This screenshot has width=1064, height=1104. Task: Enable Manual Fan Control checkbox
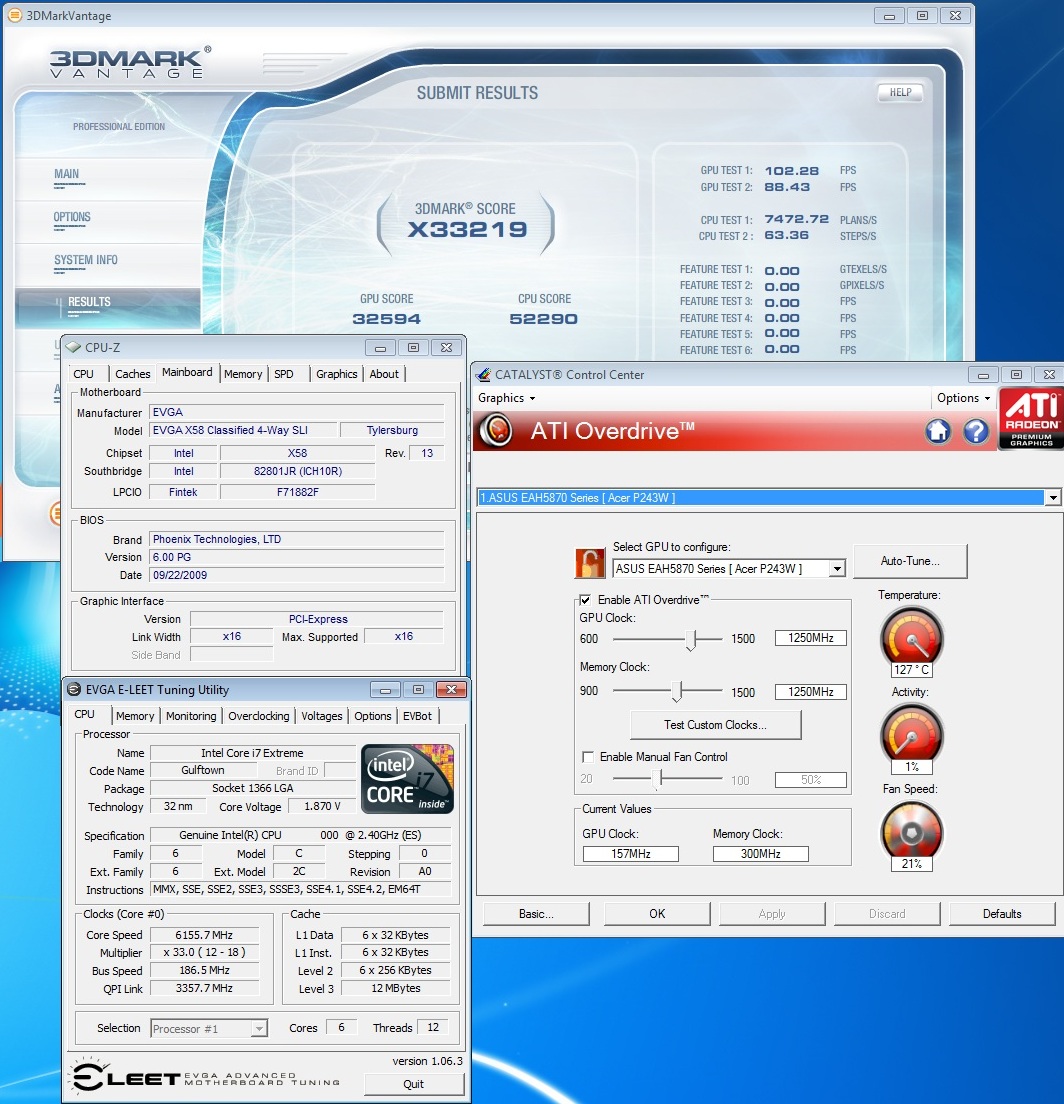(x=587, y=757)
